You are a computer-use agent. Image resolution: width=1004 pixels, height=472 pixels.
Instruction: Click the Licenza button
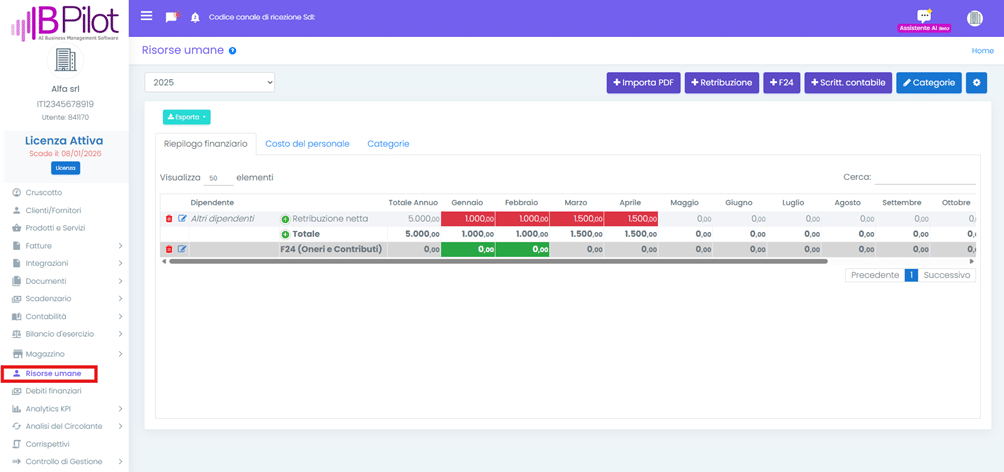[65, 168]
